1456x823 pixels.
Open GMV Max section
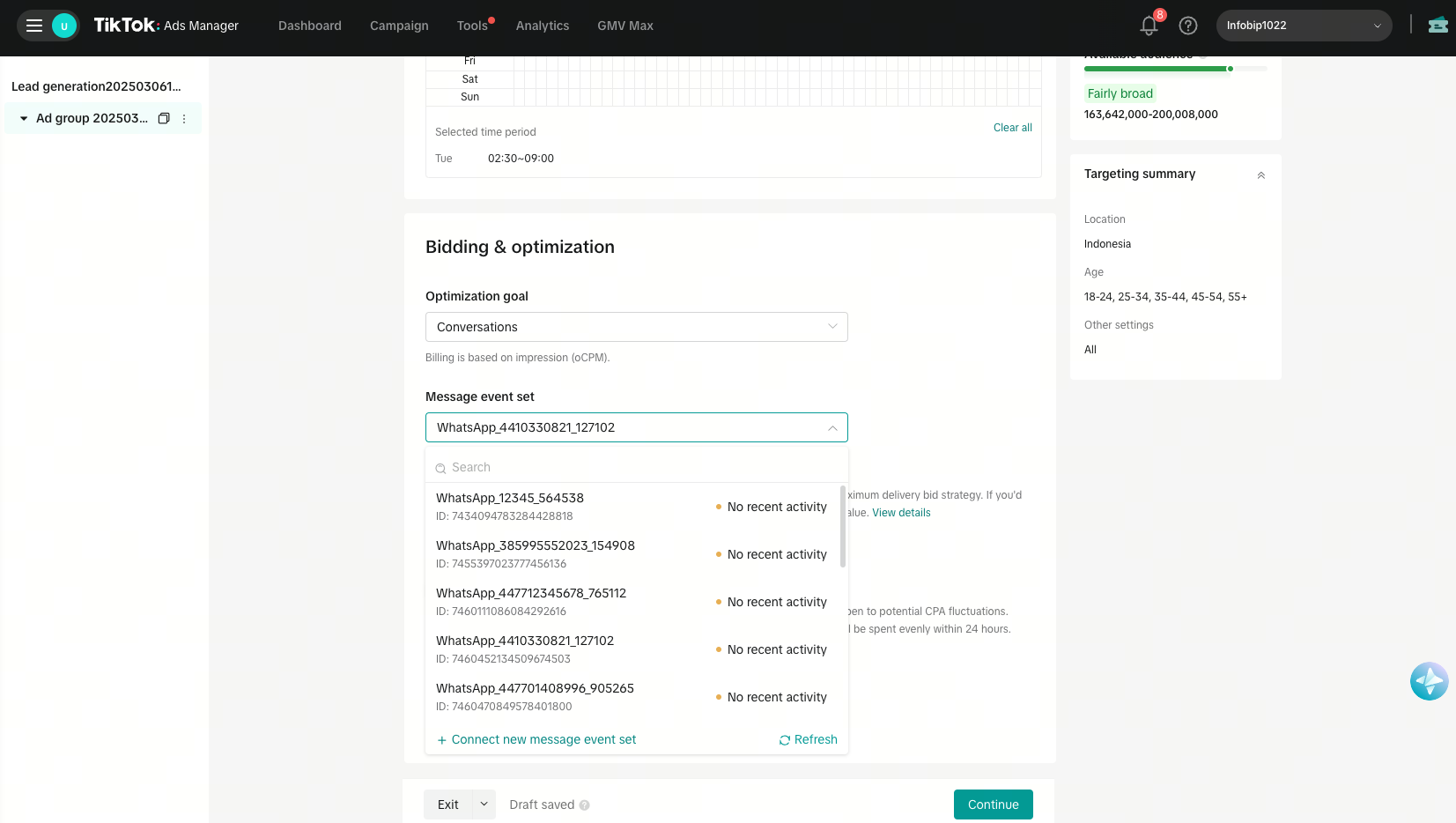(x=625, y=26)
